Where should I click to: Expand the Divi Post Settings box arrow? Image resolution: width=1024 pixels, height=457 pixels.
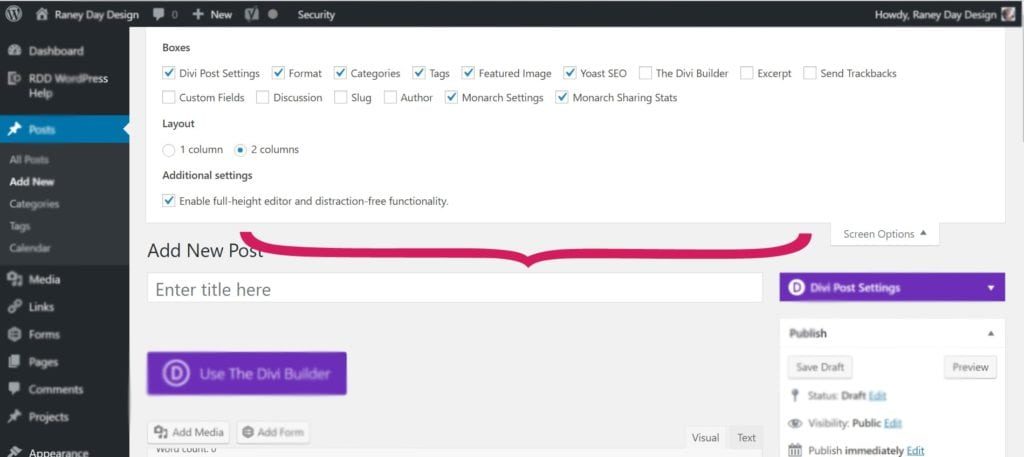click(991, 288)
